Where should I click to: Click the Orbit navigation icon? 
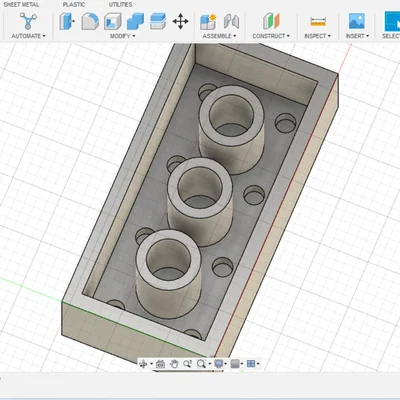pyautogui.click(x=144, y=364)
